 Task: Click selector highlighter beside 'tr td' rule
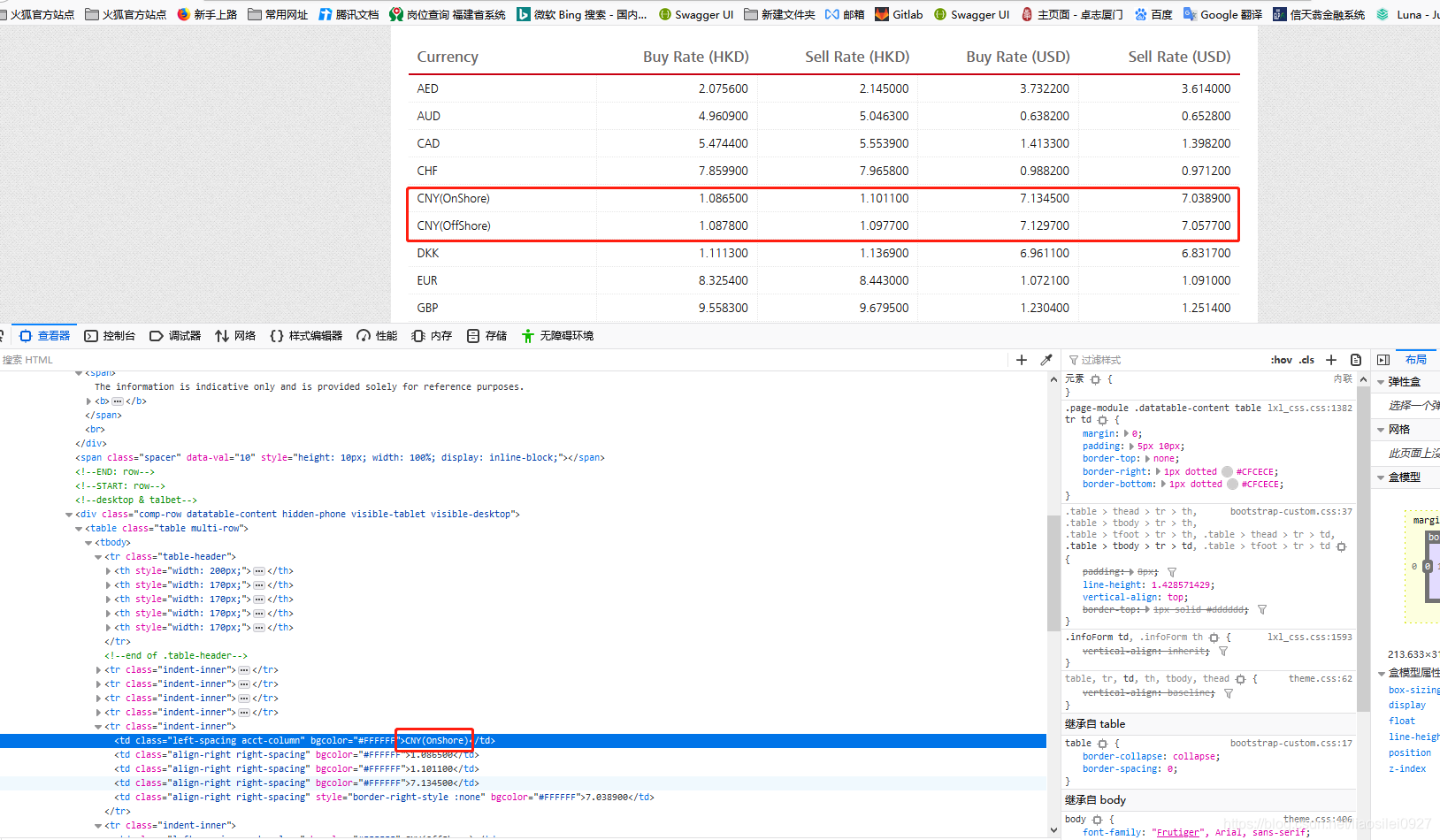[x=1102, y=420]
